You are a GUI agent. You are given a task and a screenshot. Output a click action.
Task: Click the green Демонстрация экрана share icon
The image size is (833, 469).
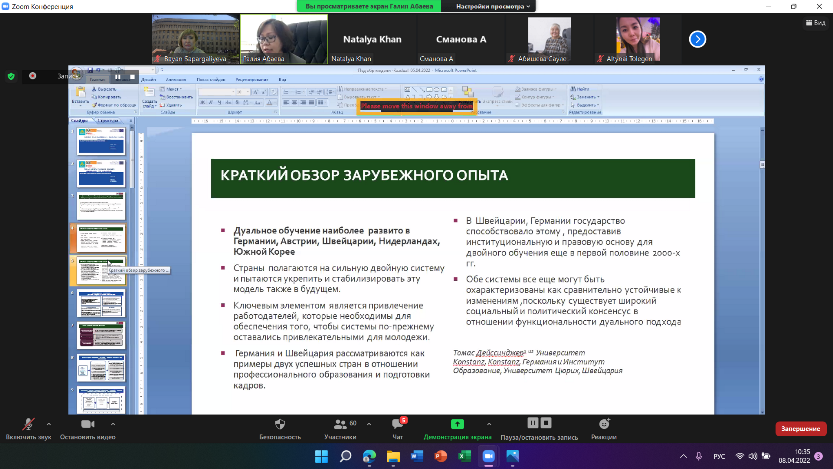click(457, 424)
